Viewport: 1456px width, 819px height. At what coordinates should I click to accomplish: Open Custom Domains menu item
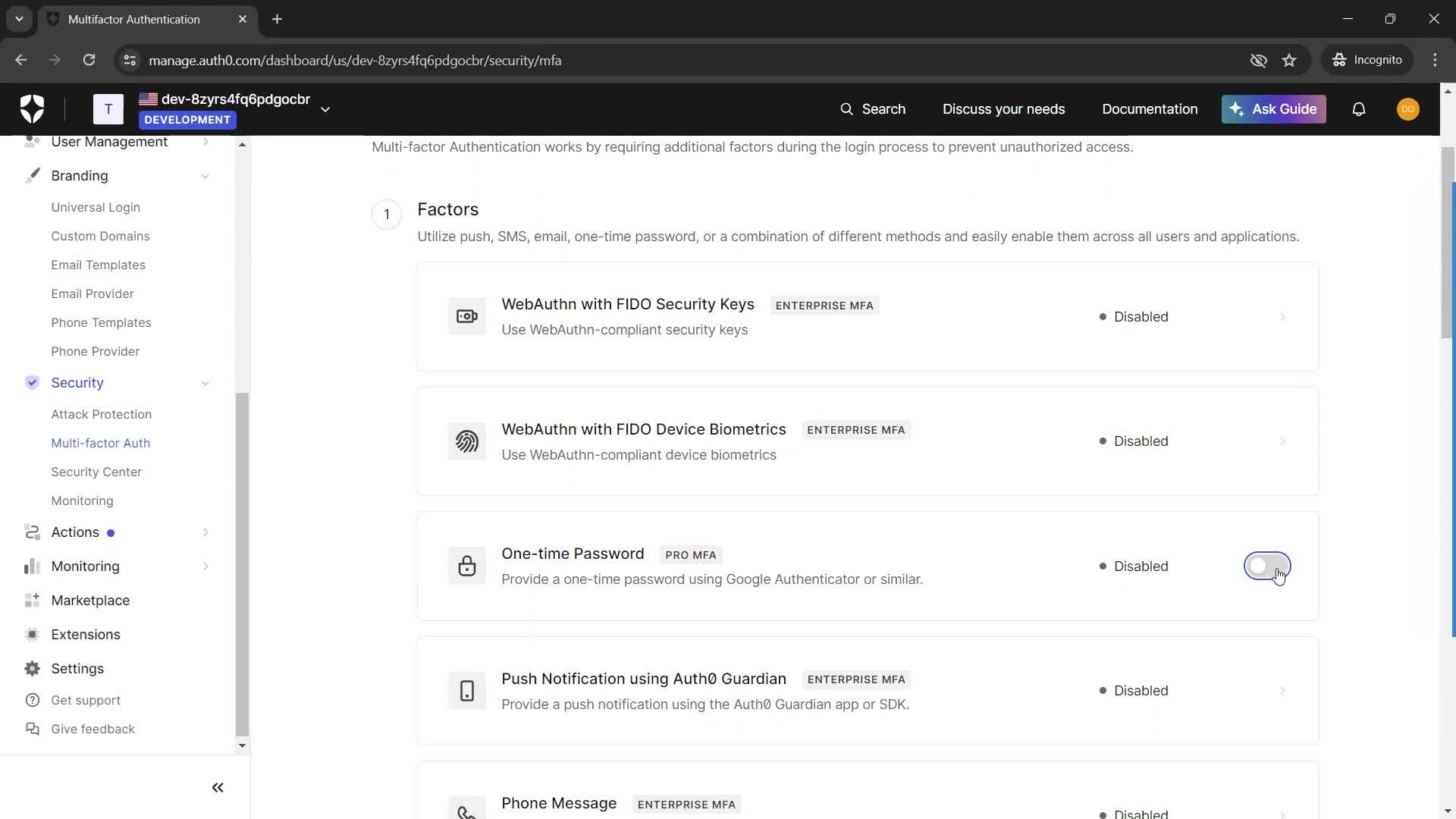point(100,237)
